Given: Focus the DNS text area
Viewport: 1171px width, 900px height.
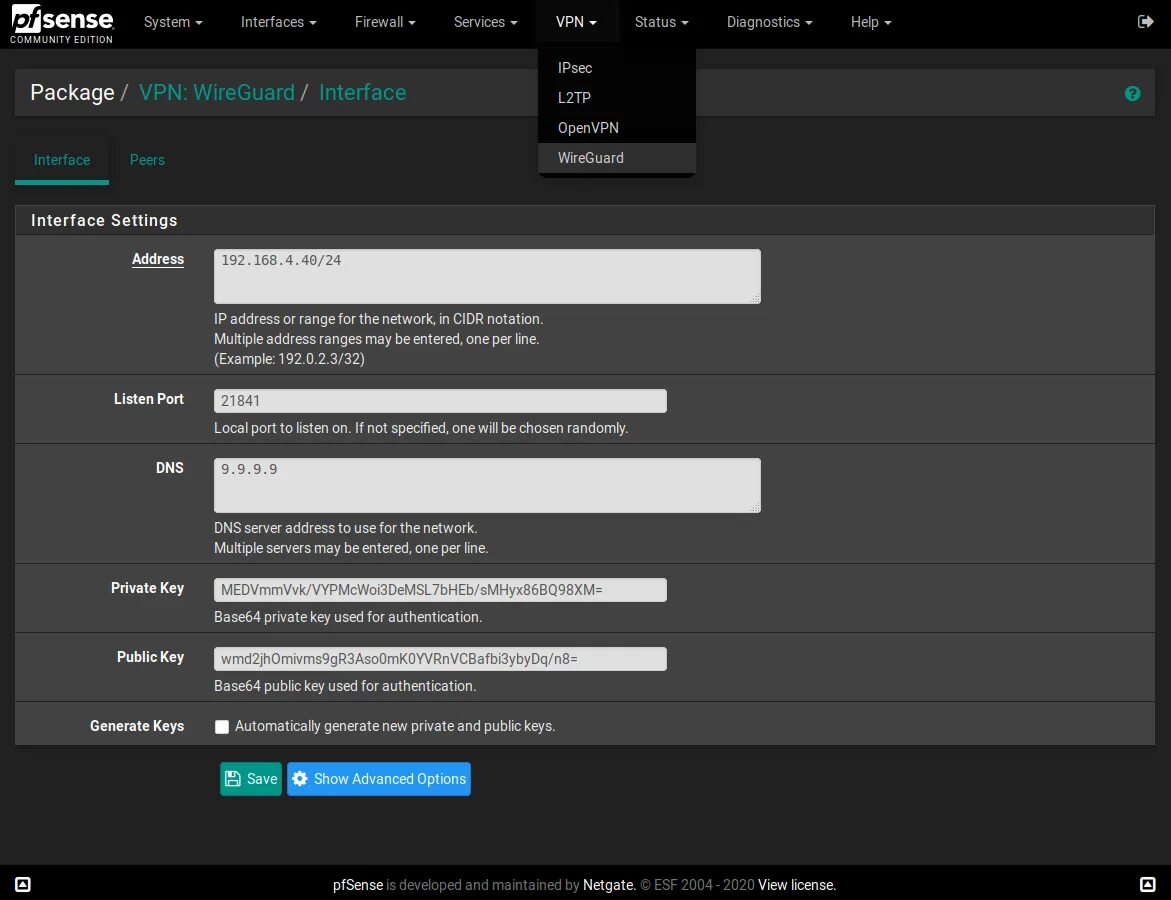Looking at the screenshot, I should click(487, 485).
